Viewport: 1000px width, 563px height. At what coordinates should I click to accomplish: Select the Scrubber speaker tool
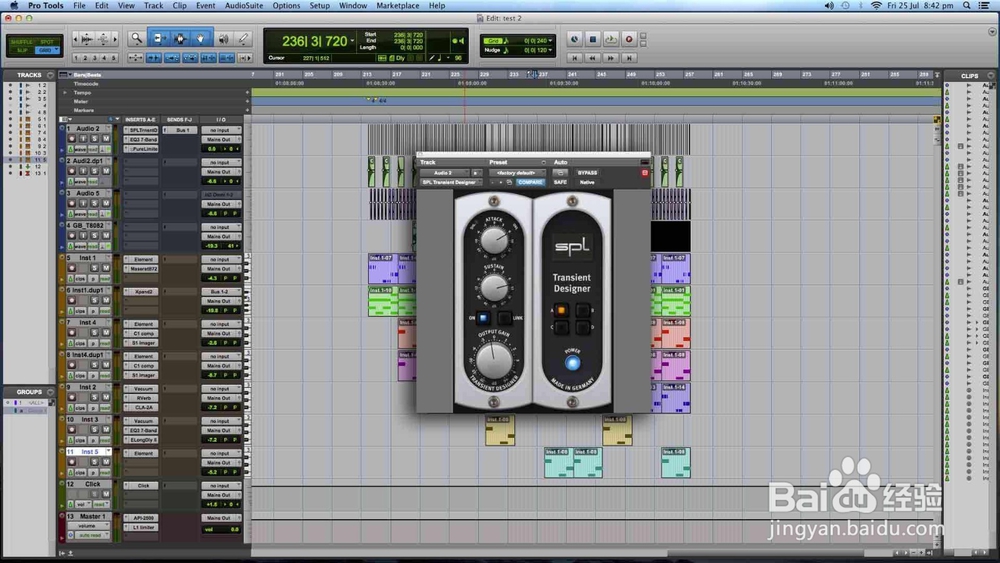coord(224,39)
